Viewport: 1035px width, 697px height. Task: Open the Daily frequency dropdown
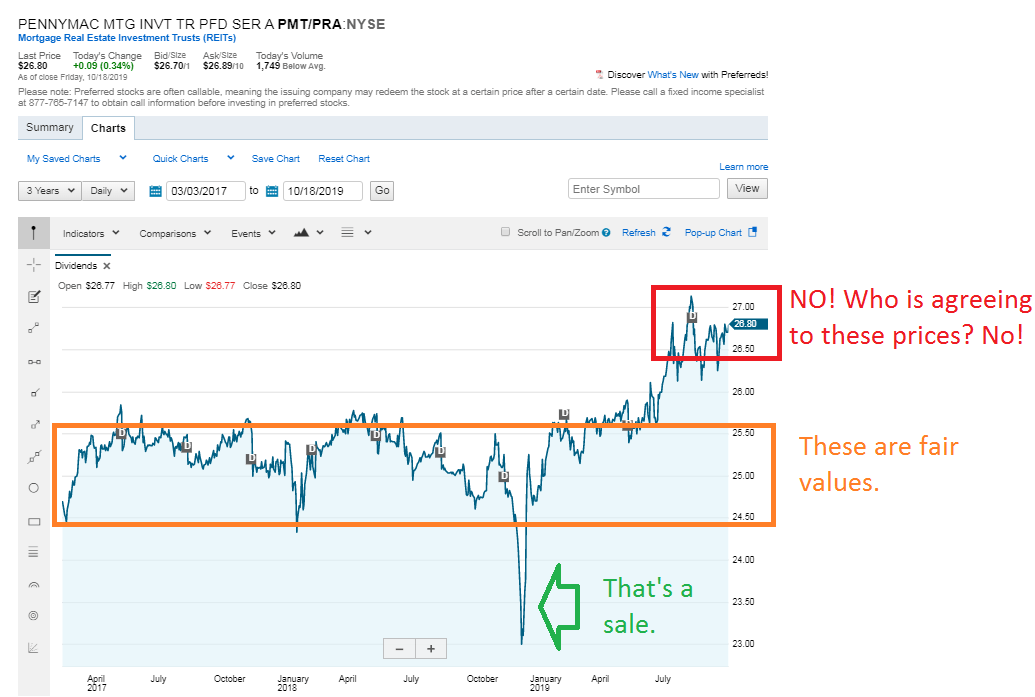pos(109,191)
